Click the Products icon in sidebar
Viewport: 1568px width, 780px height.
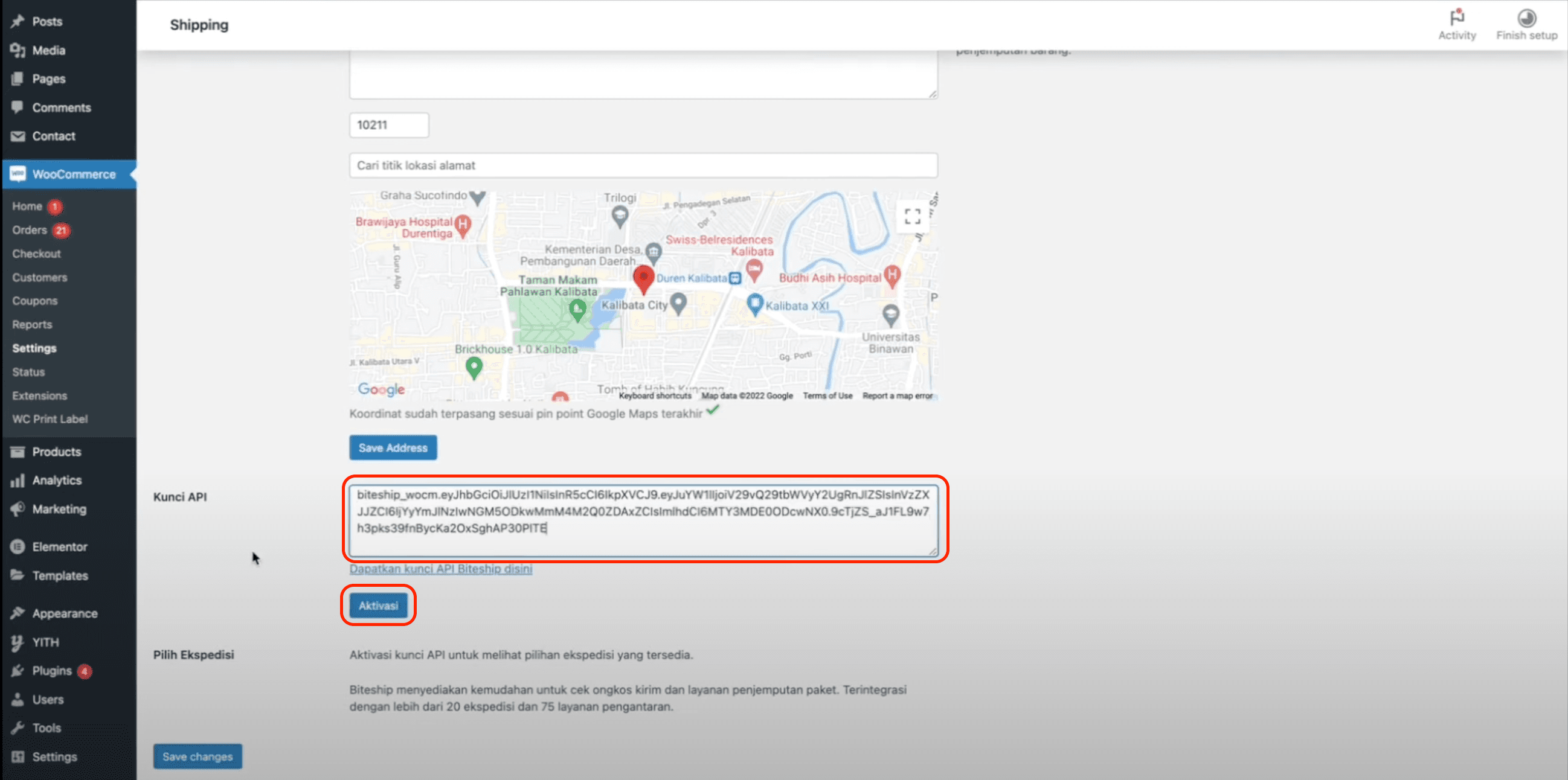[x=18, y=452]
